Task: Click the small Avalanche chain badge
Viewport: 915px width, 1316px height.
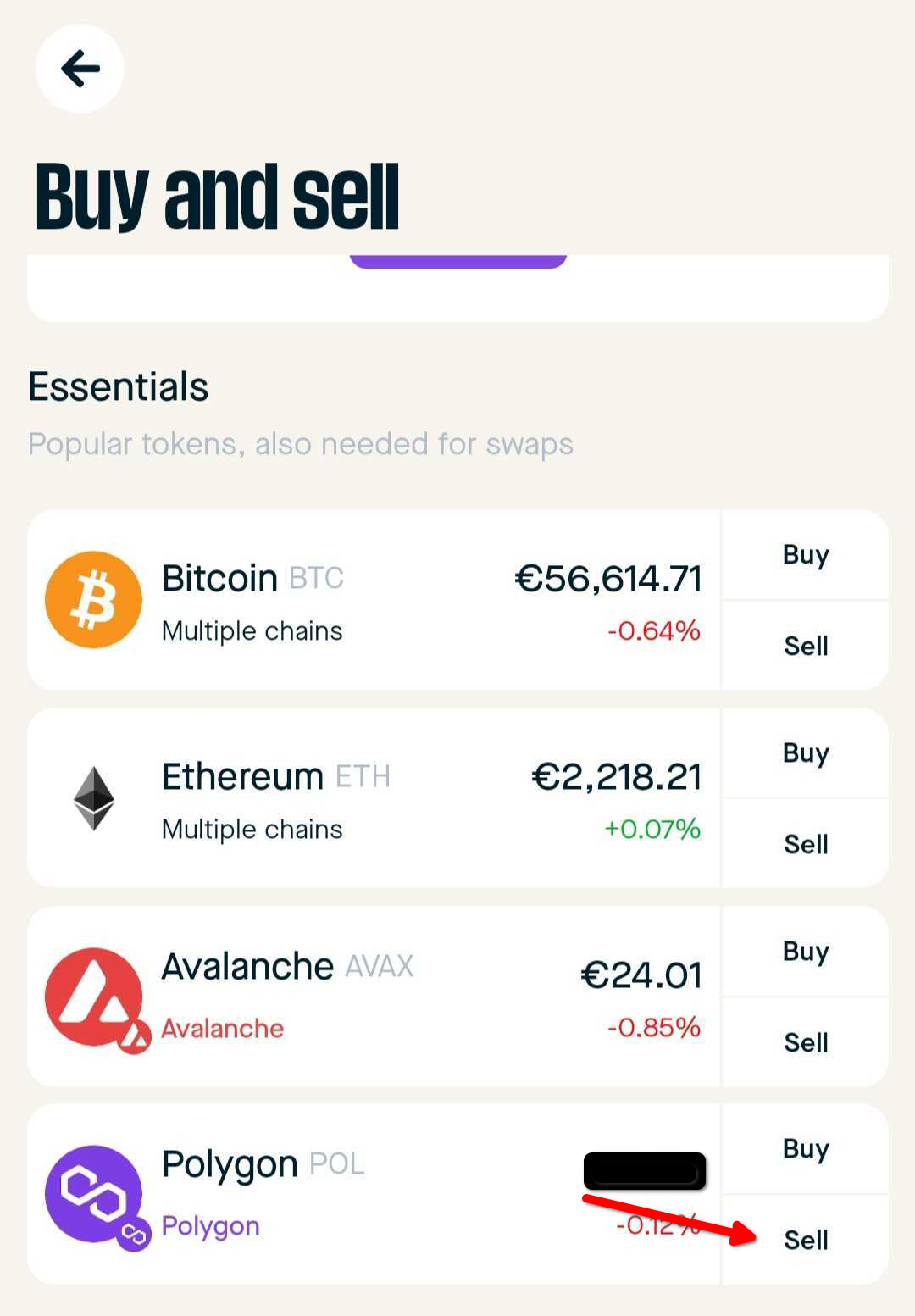Action: [x=133, y=1036]
